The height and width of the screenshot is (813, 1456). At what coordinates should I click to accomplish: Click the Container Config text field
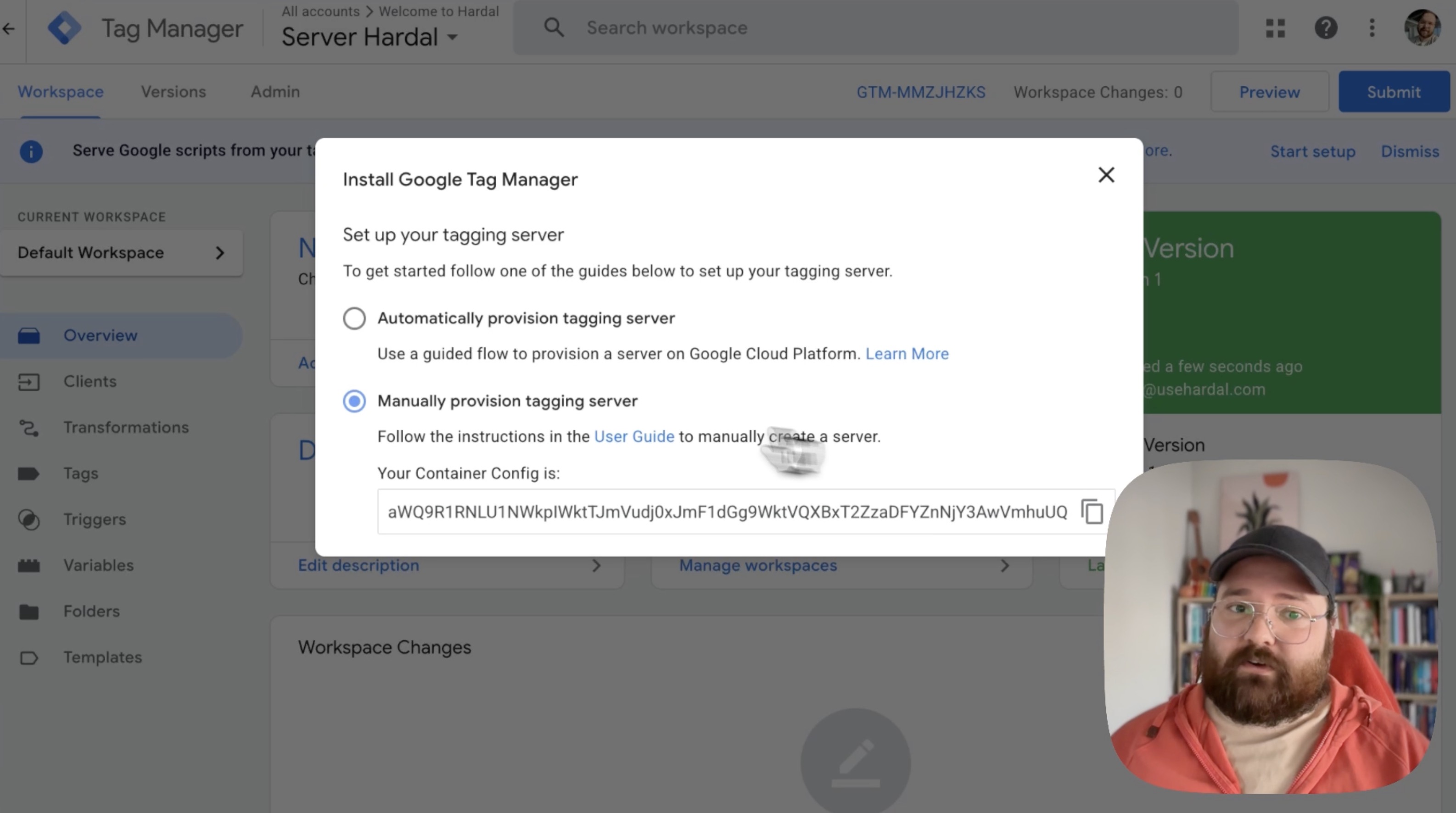tap(727, 512)
